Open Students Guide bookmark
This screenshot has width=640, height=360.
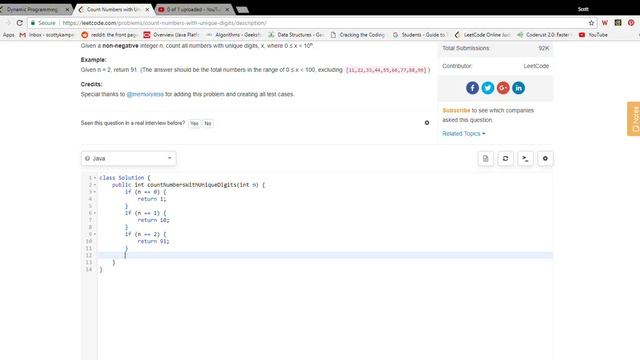click(x=421, y=35)
